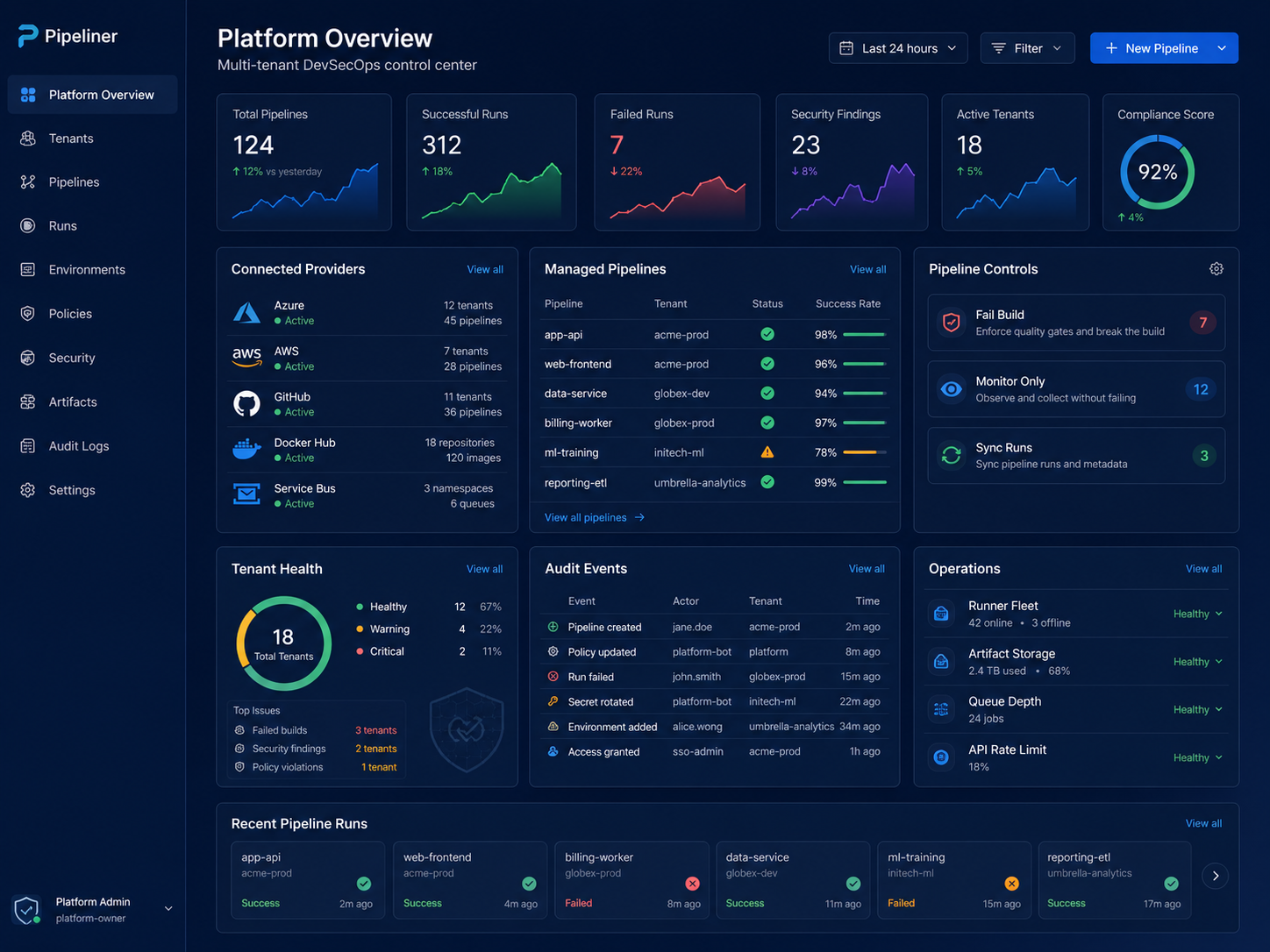
Task: Open Audit Logs in the sidebar
Action: pos(92,445)
